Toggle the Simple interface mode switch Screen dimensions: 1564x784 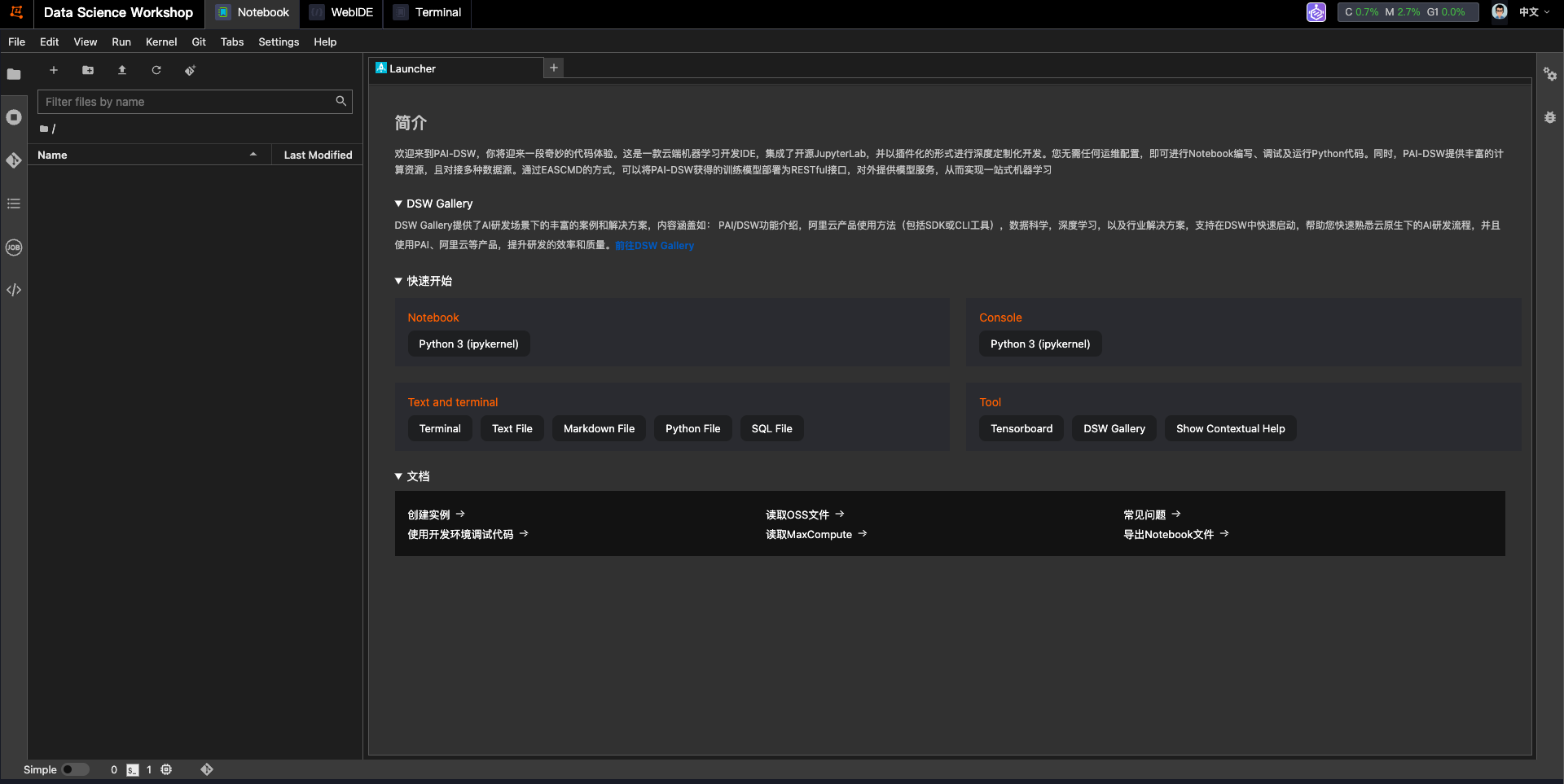coord(75,769)
